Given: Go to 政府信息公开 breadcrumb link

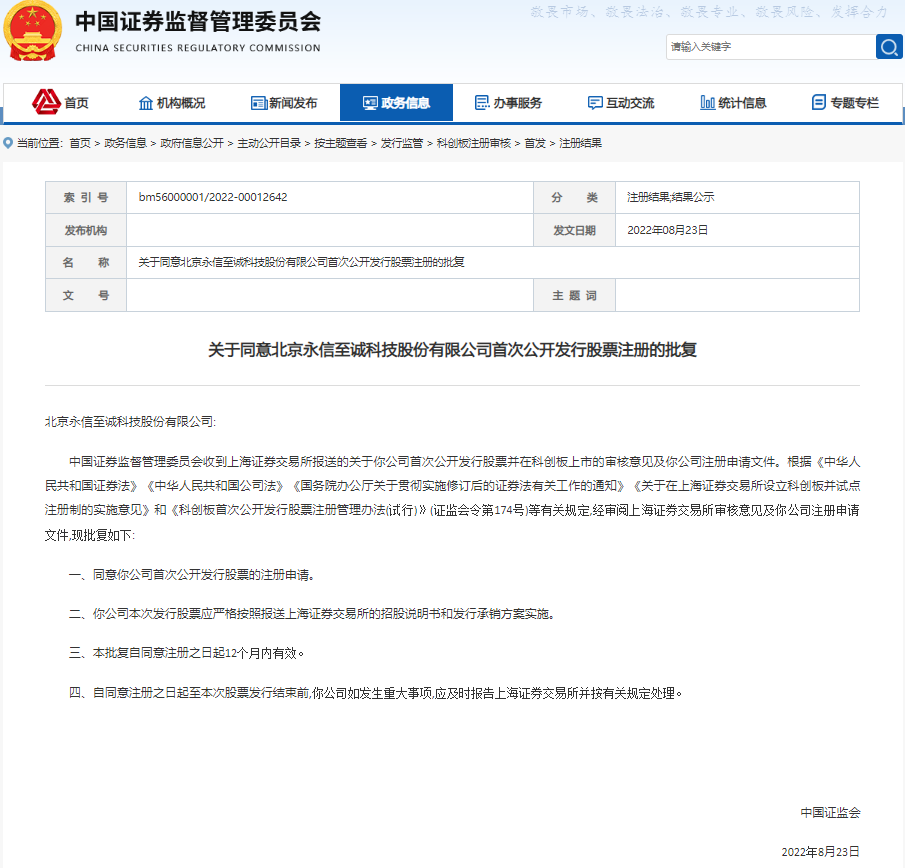Looking at the screenshot, I should (x=192, y=143).
